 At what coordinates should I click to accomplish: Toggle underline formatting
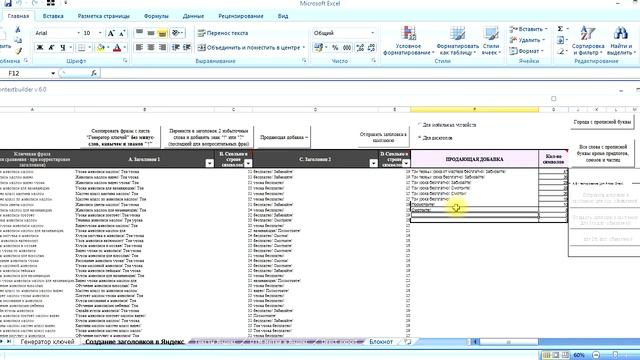tap(63, 48)
